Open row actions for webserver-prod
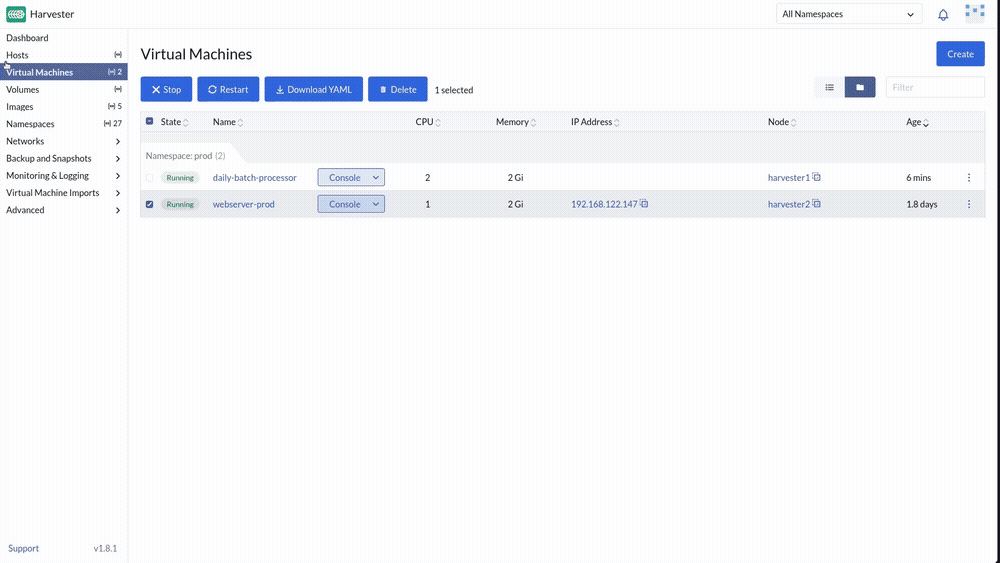 pos(969,205)
